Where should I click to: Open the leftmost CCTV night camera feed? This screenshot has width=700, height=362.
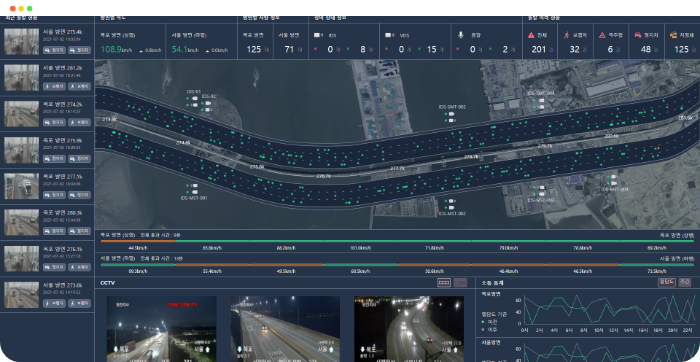point(162,329)
